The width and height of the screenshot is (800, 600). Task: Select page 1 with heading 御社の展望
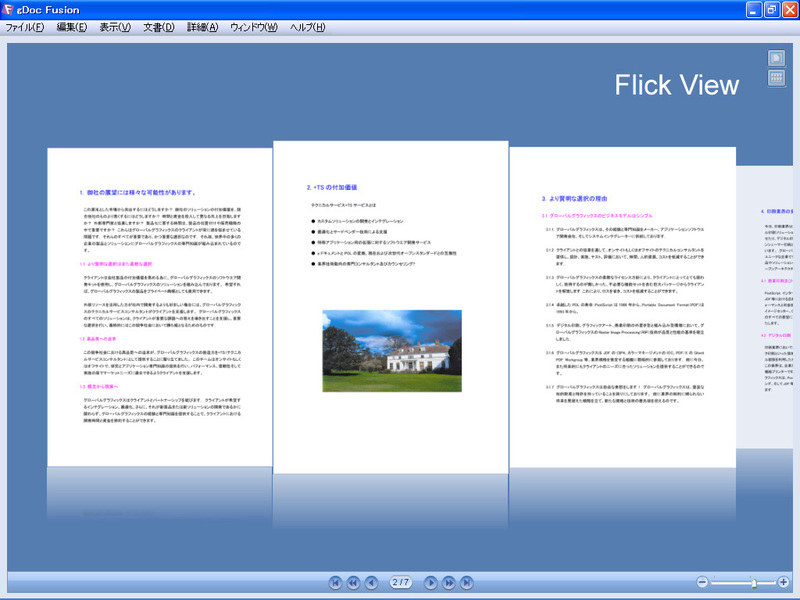(160, 307)
